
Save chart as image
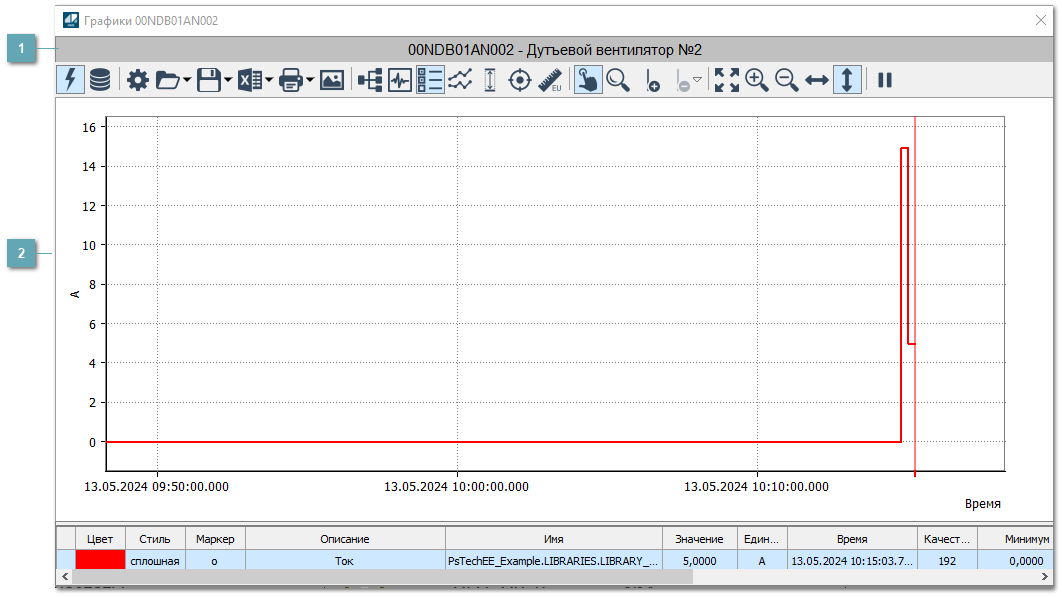point(332,81)
